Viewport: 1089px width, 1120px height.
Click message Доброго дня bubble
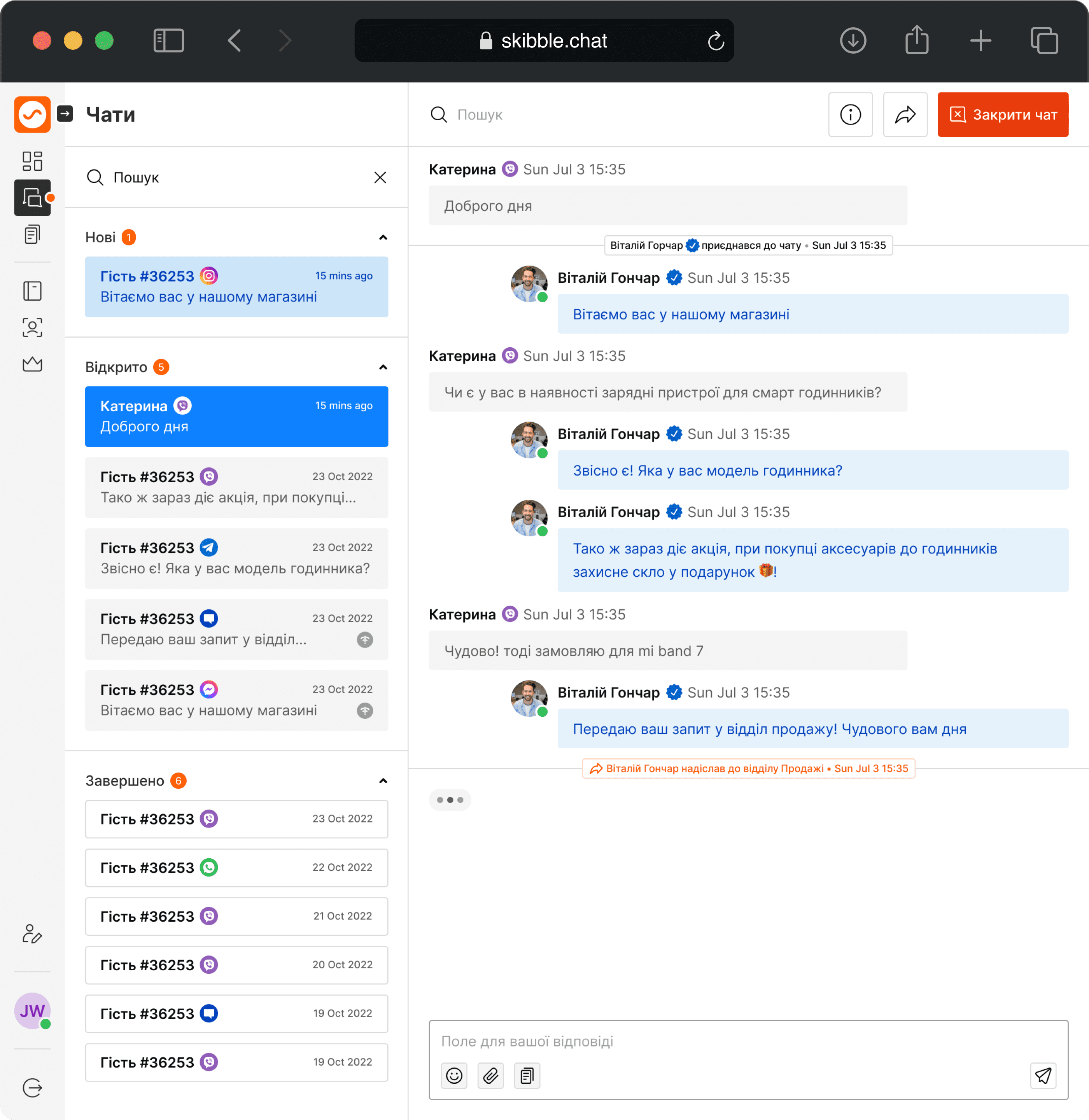click(667, 205)
